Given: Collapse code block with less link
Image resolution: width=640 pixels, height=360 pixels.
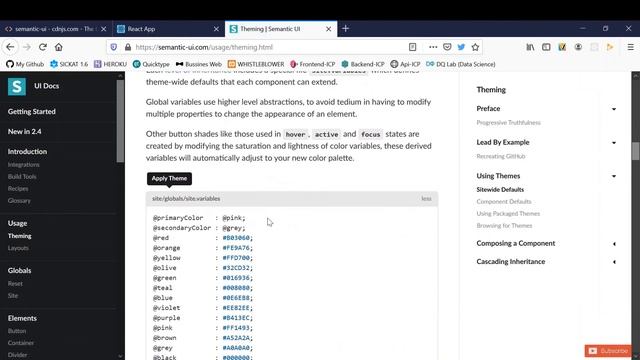Looking at the screenshot, I should 426,198.
